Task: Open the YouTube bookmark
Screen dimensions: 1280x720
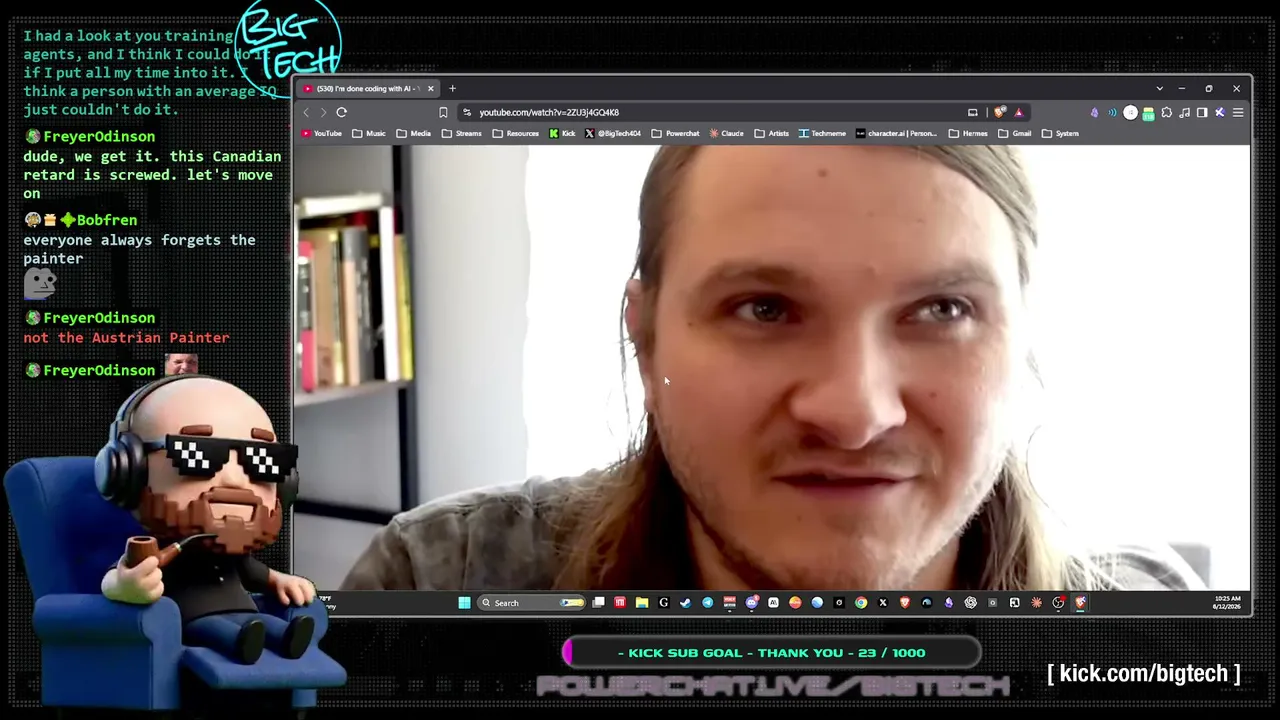Action: pyautogui.click(x=322, y=133)
